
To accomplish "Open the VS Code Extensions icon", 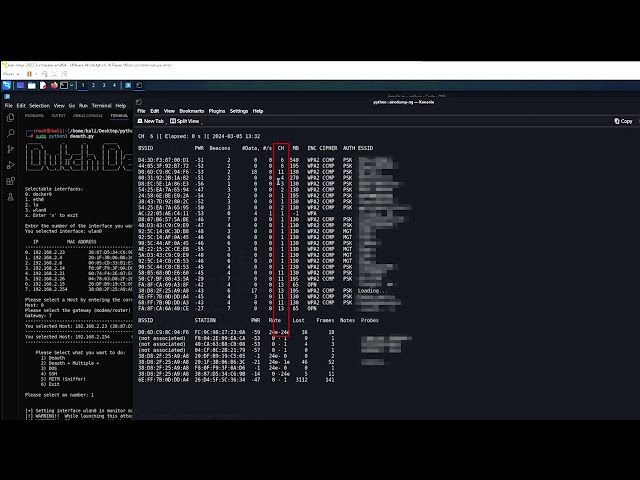I will coord(11,181).
